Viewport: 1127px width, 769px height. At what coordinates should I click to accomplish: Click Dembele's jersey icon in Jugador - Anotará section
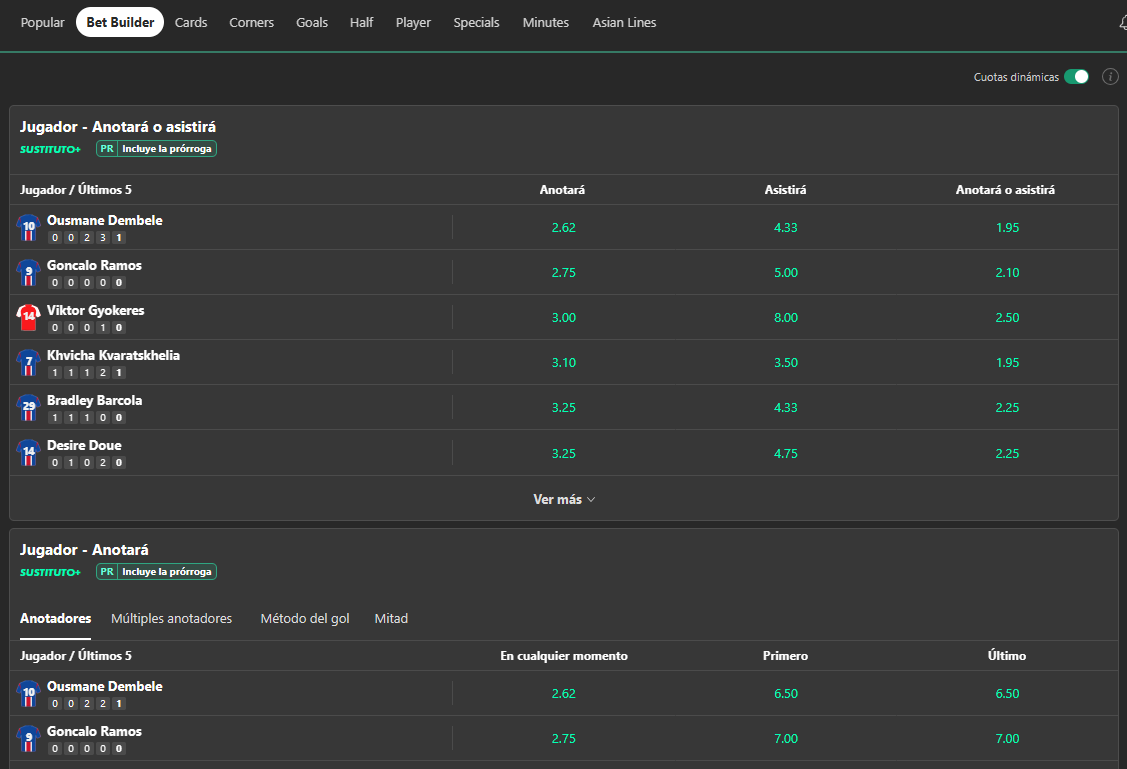pos(29,694)
